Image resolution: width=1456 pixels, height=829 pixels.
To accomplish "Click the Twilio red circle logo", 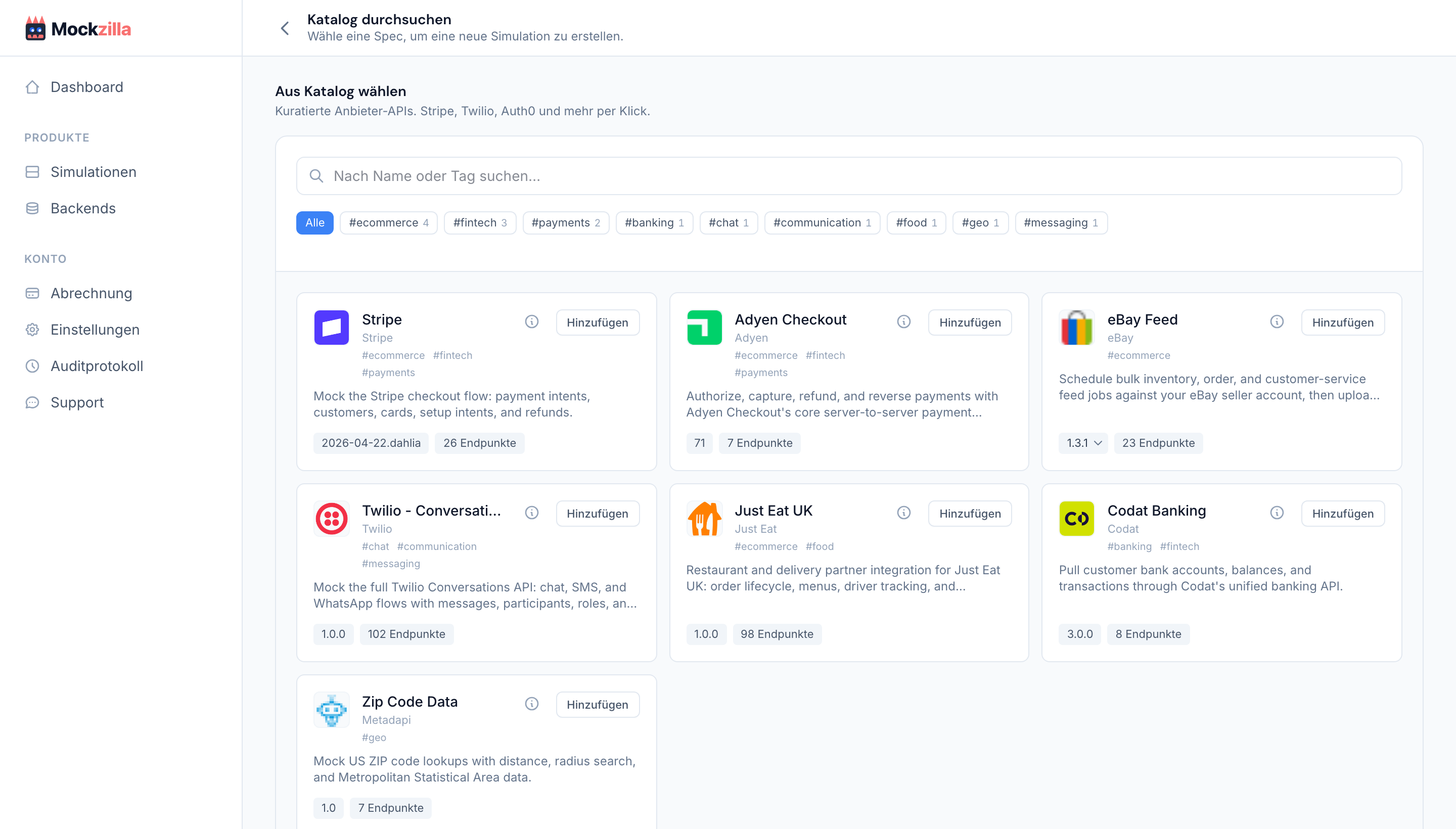I will [332, 518].
